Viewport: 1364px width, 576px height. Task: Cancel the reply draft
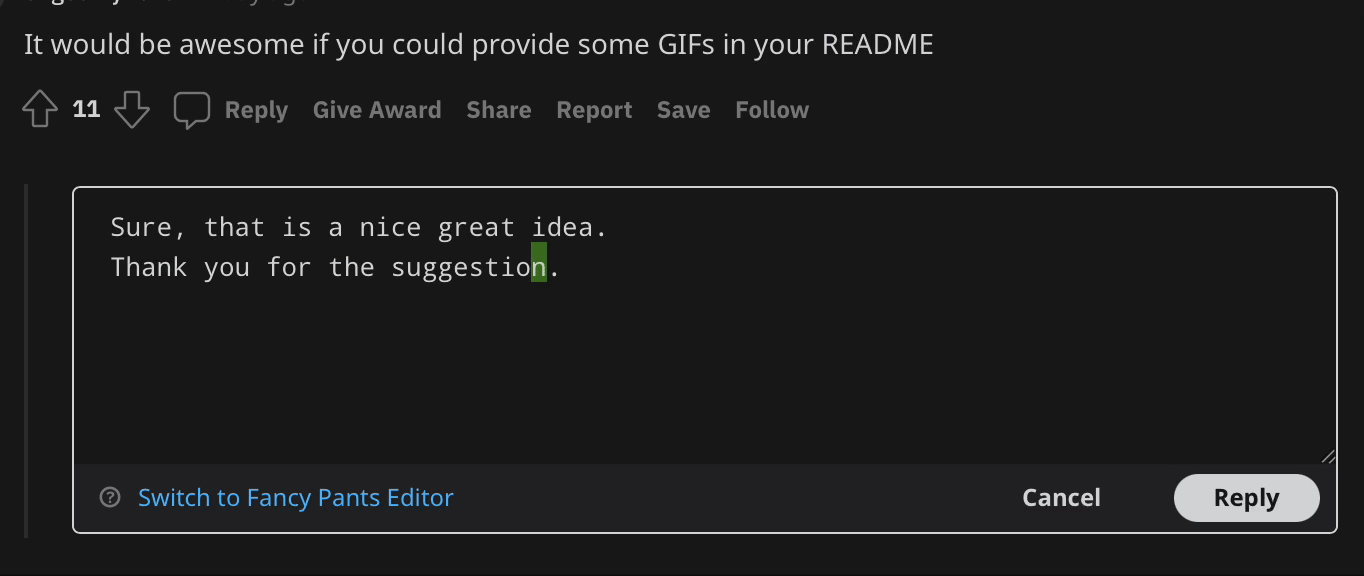click(1061, 498)
